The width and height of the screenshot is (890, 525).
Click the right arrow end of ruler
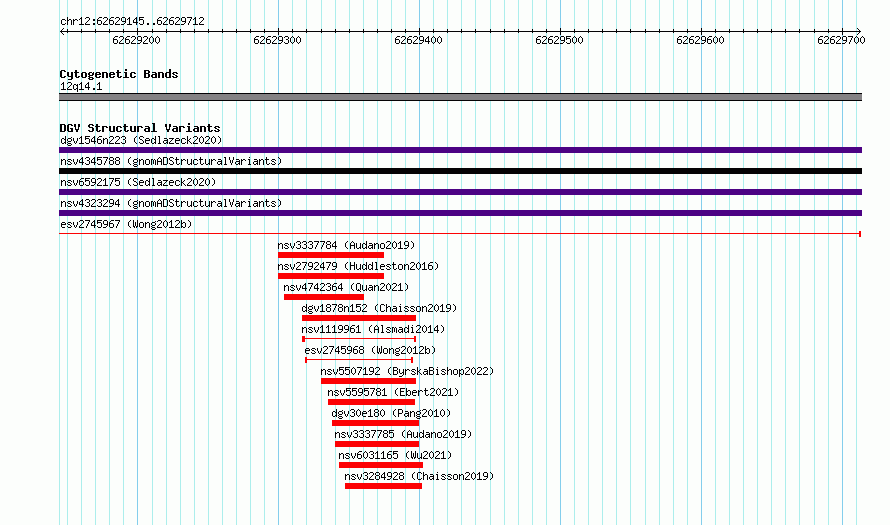click(x=859, y=31)
